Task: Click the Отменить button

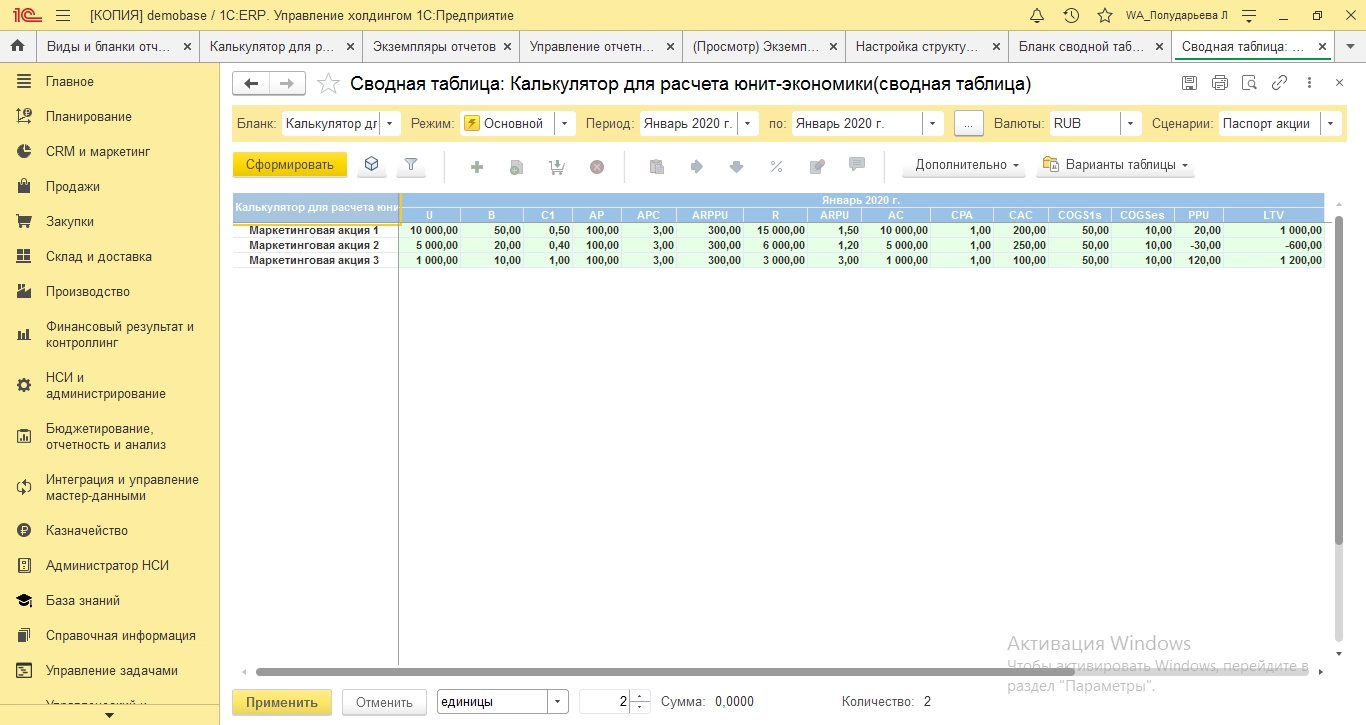Action: [384, 702]
